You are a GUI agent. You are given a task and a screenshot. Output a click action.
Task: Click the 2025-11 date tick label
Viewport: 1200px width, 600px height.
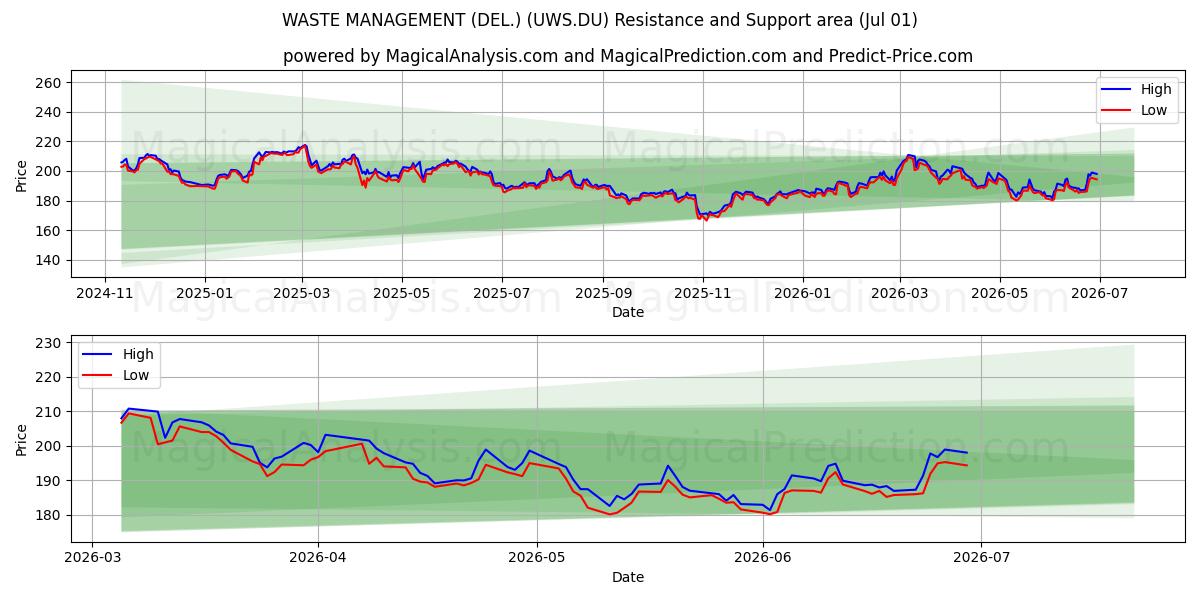tap(703, 294)
